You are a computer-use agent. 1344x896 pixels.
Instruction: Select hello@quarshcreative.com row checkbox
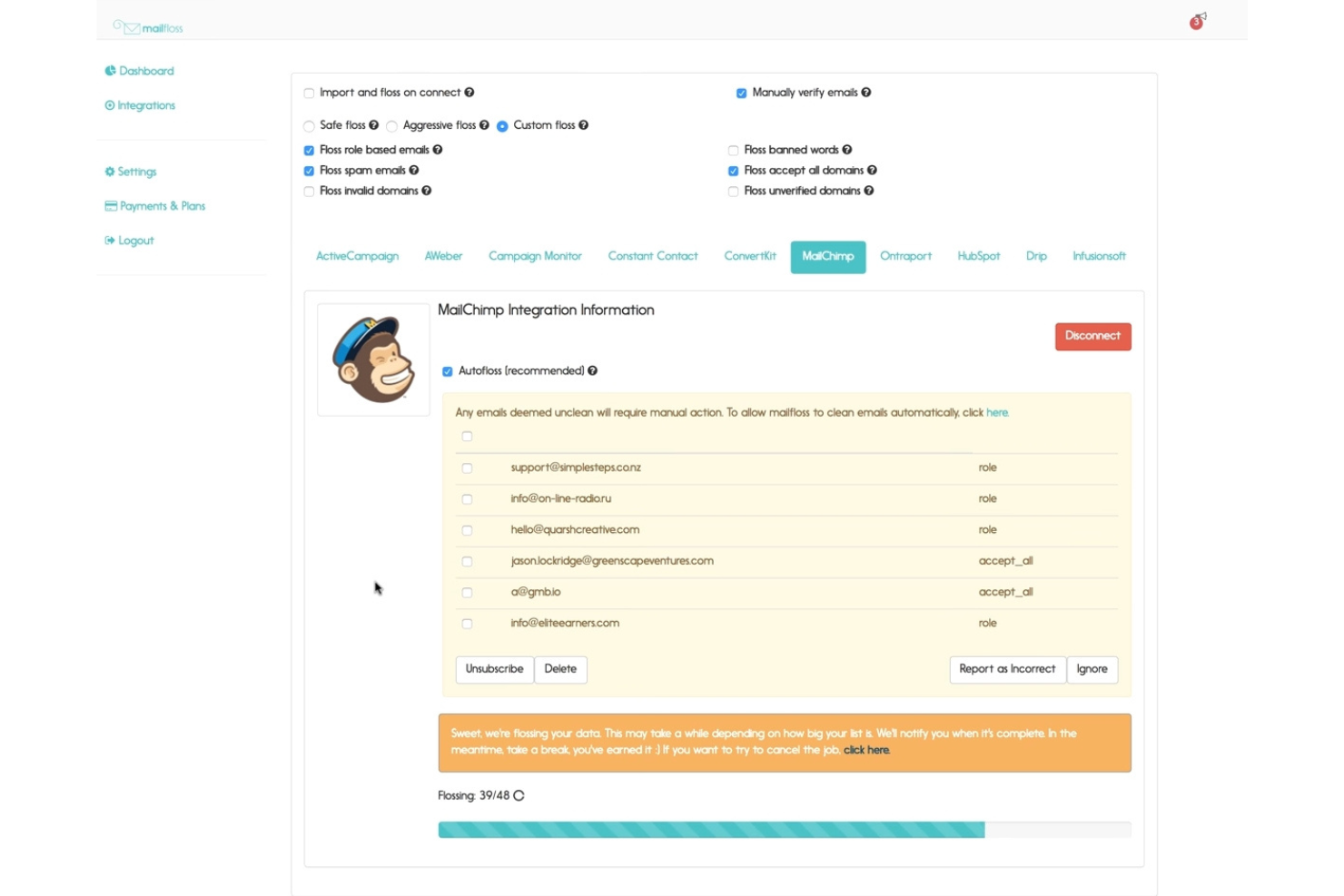pos(467,530)
